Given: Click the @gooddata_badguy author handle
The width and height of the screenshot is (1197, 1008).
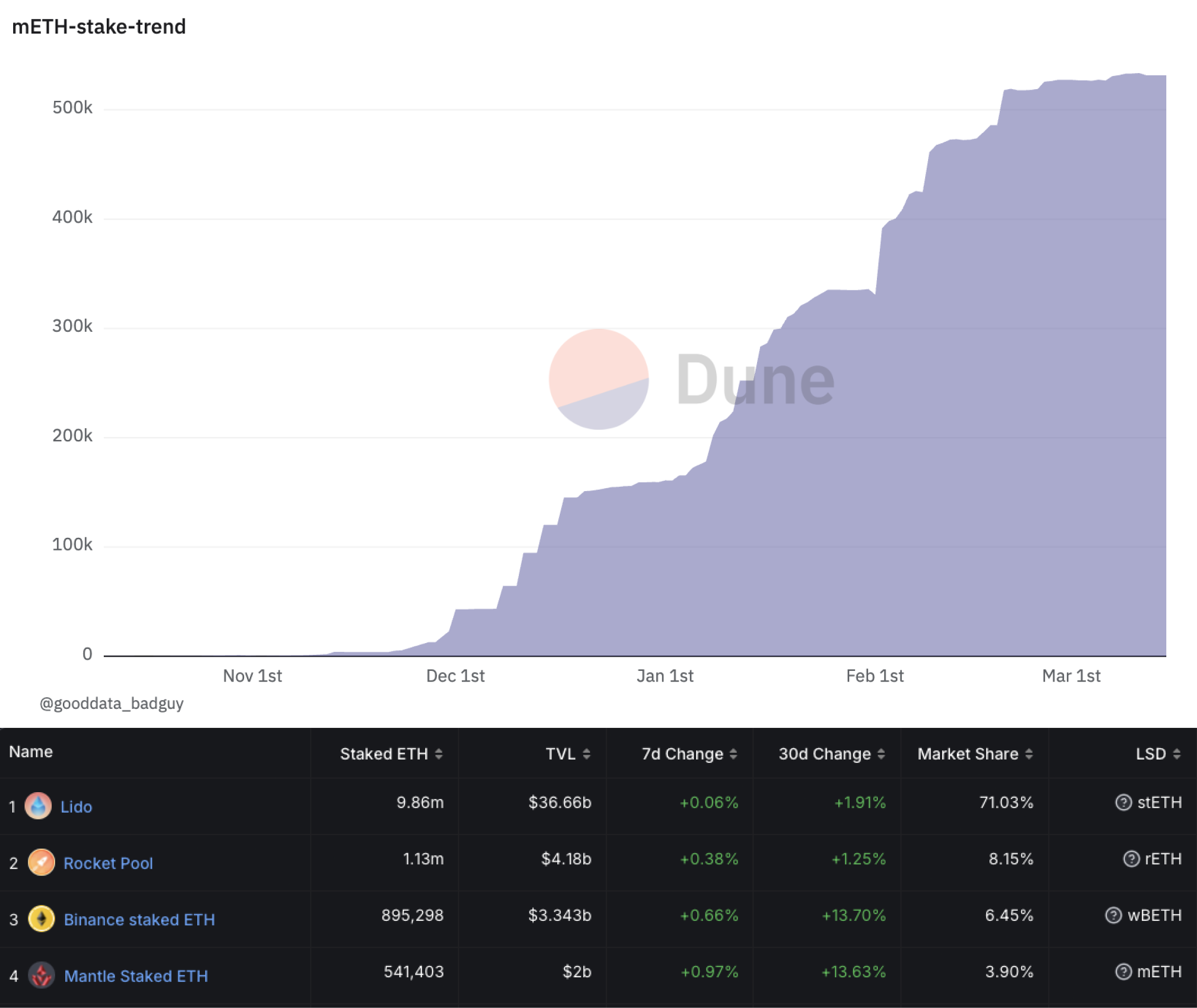Looking at the screenshot, I should (x=112, y=703).
